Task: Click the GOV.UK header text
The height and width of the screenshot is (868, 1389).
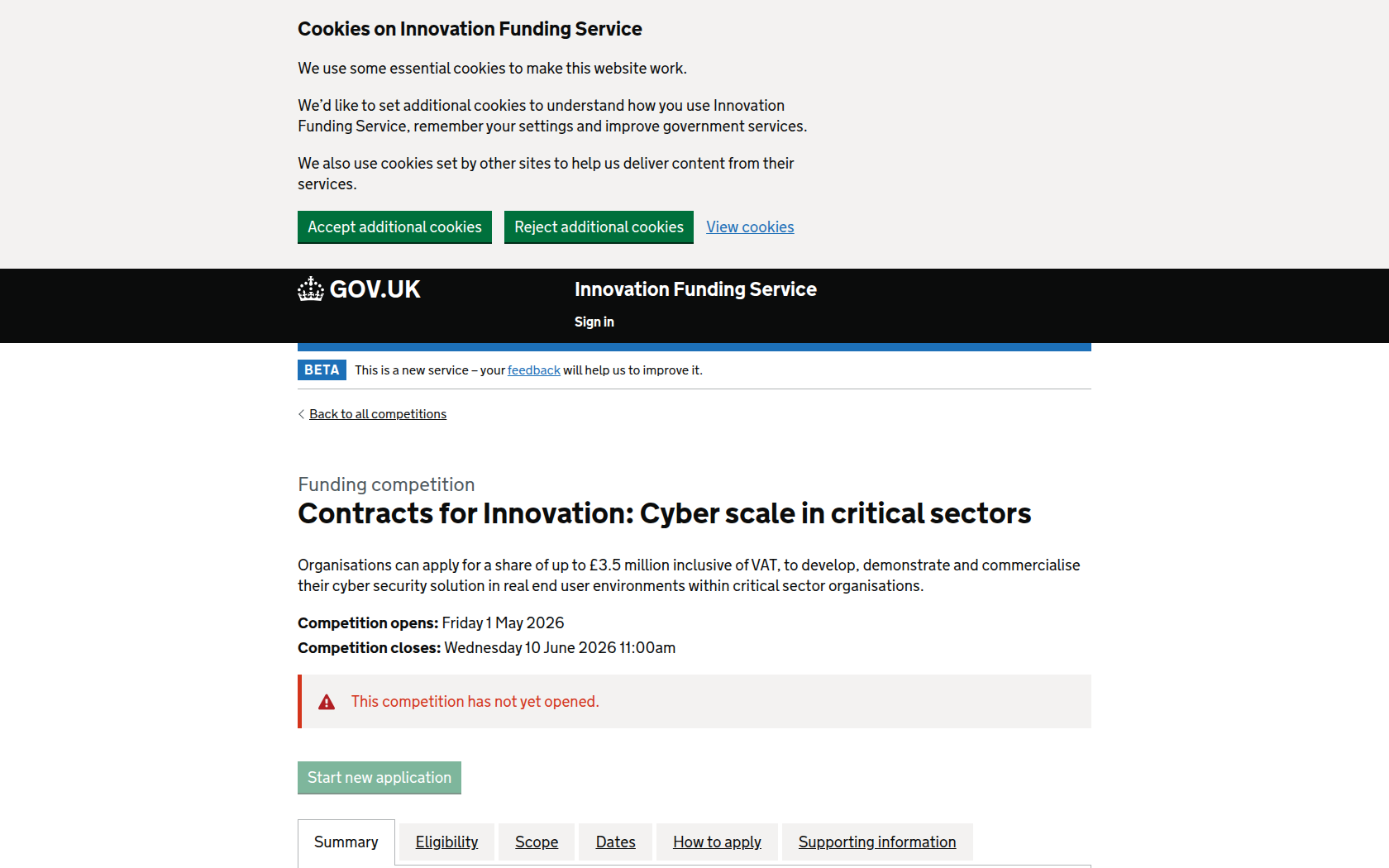Action: coord(375,289)
